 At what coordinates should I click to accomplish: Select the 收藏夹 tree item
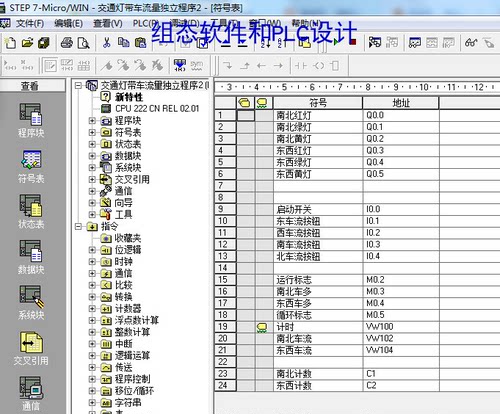tap(128, 238)
